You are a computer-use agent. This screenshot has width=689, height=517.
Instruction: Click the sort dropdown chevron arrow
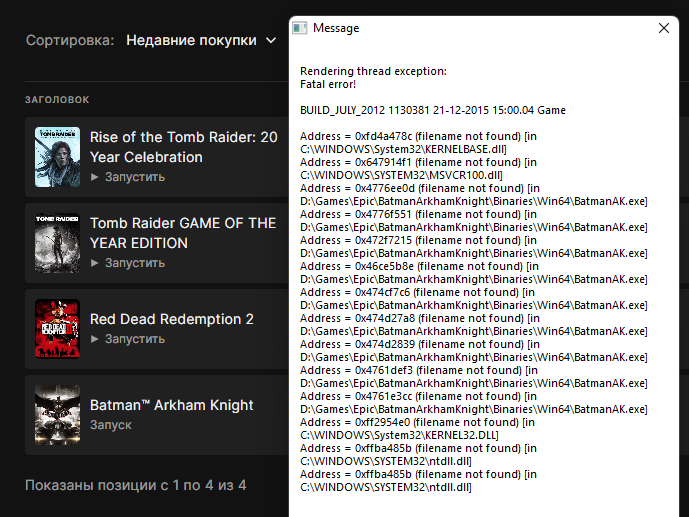271,41
